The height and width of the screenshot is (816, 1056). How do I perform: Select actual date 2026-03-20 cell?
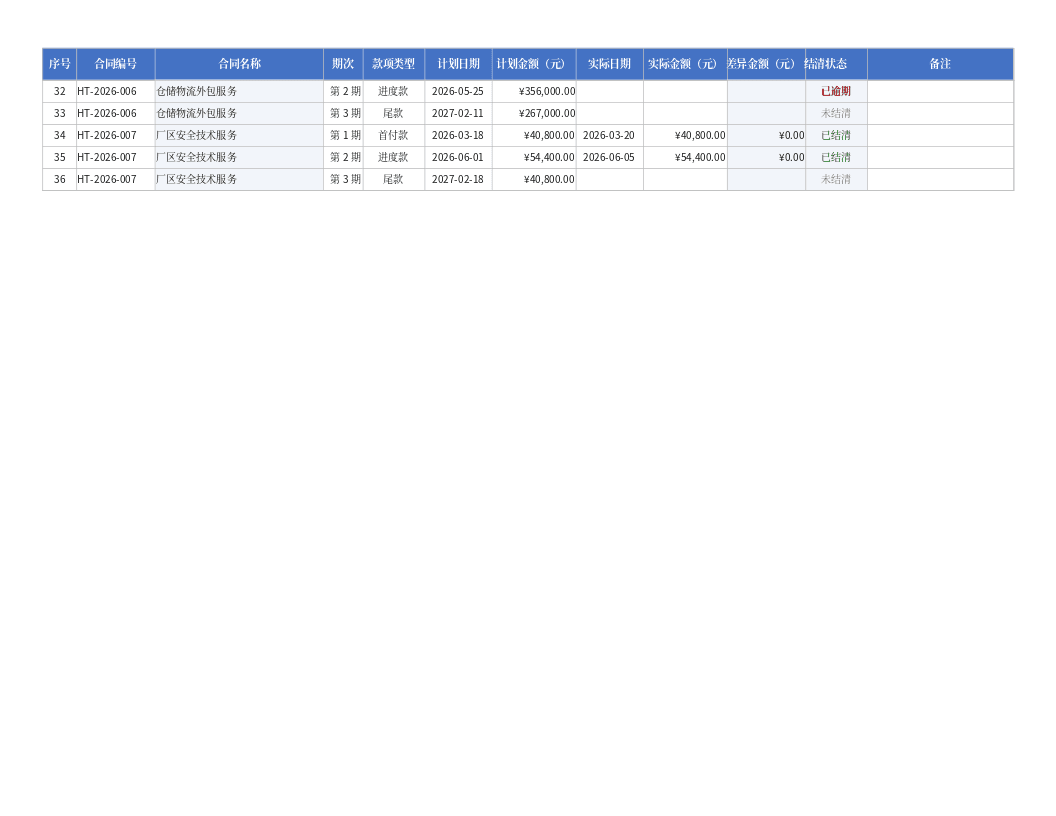pyautogui.click(x=609, y=135)
